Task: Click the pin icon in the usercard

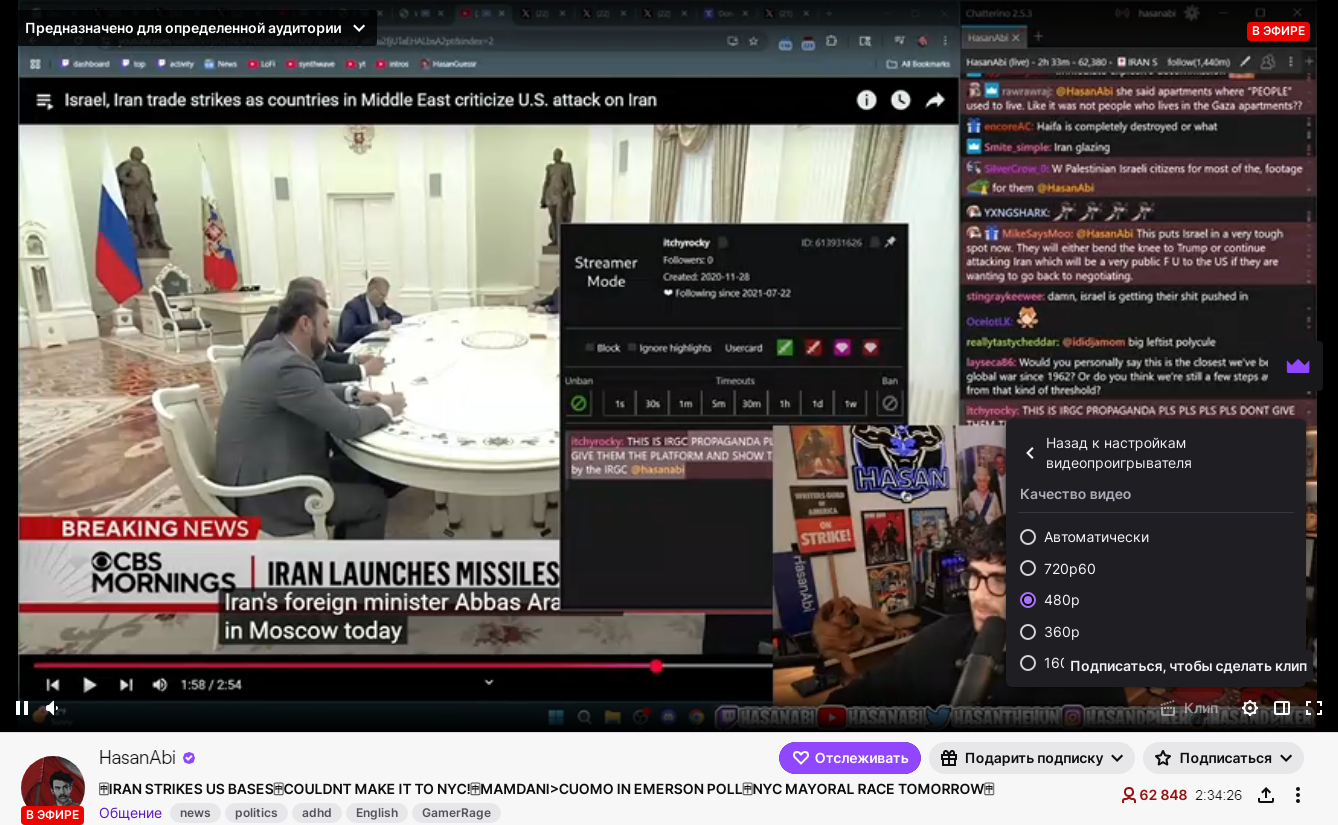Action: [x=891, y=242]
